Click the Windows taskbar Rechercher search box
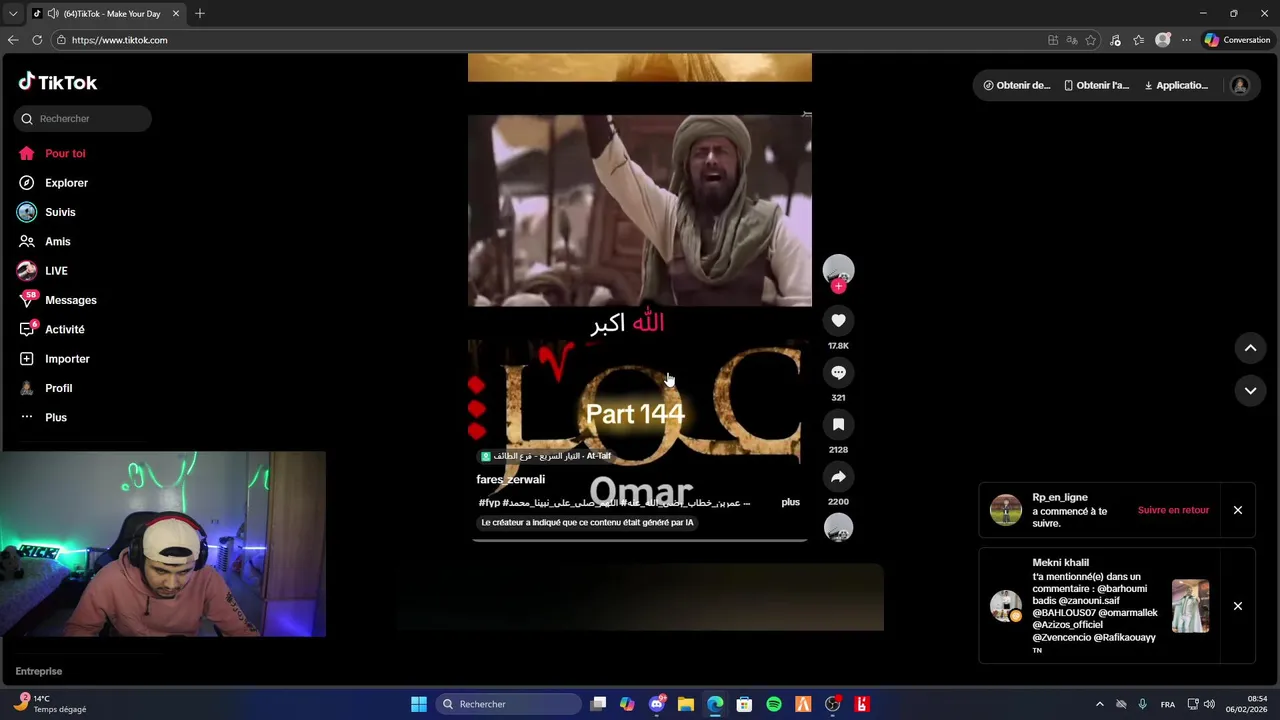Image resolution: width=1280 pixels, height=720 pixels. click(x=507, y=704)
